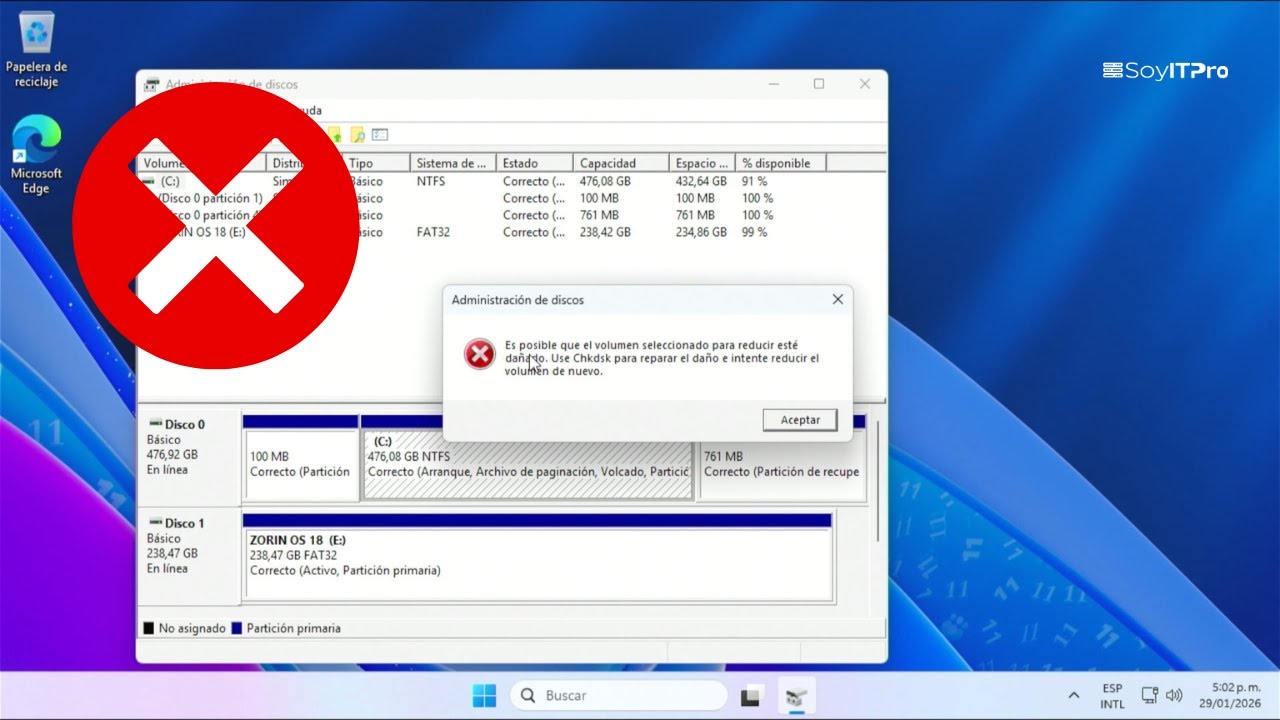The height and width of the screenshot is (720, 1280).
Task: Sort by the Estado column header
Action: click(x=535, y=163)
